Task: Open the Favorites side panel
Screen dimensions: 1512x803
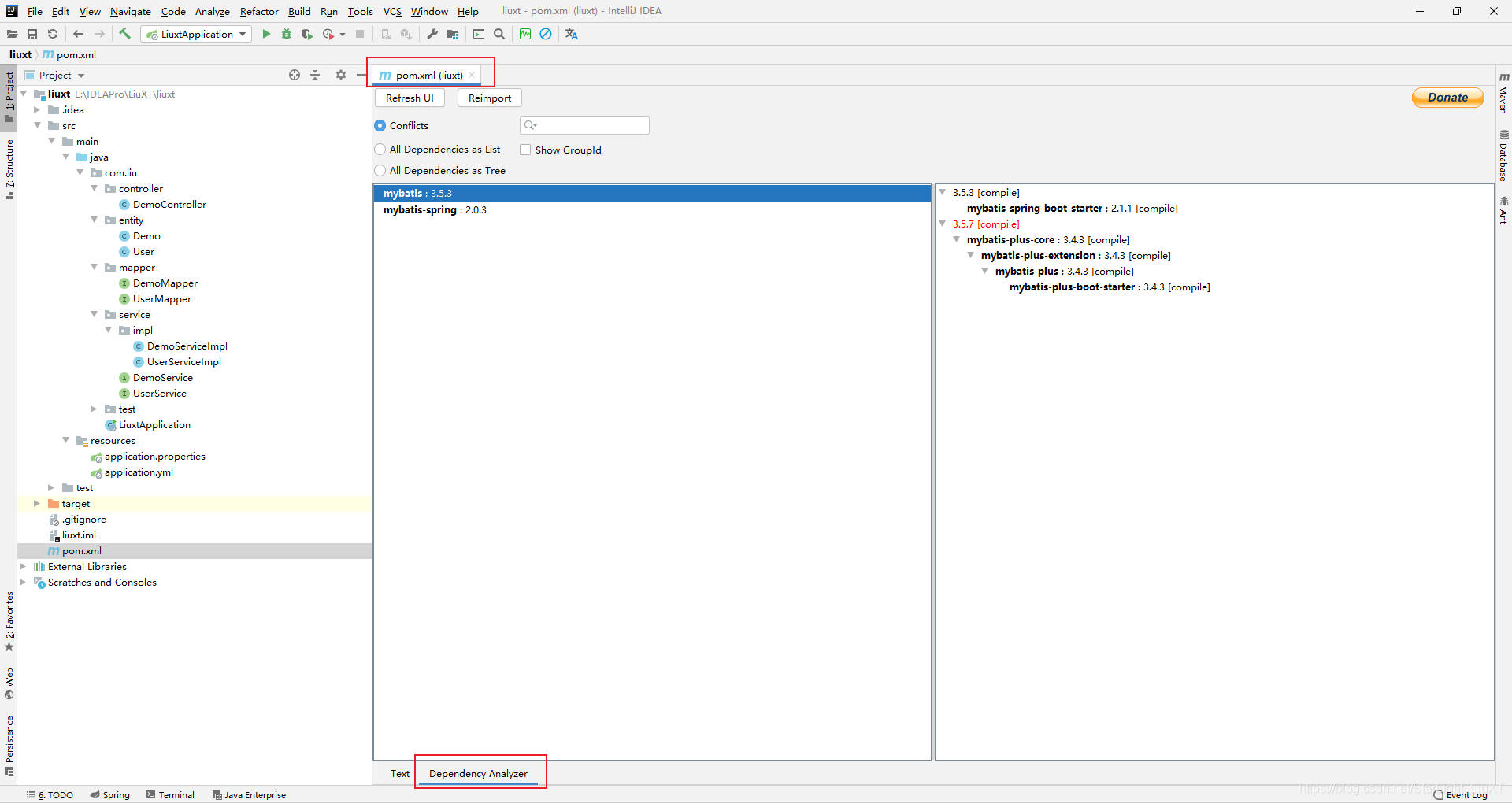Action: tap(9, 622)
